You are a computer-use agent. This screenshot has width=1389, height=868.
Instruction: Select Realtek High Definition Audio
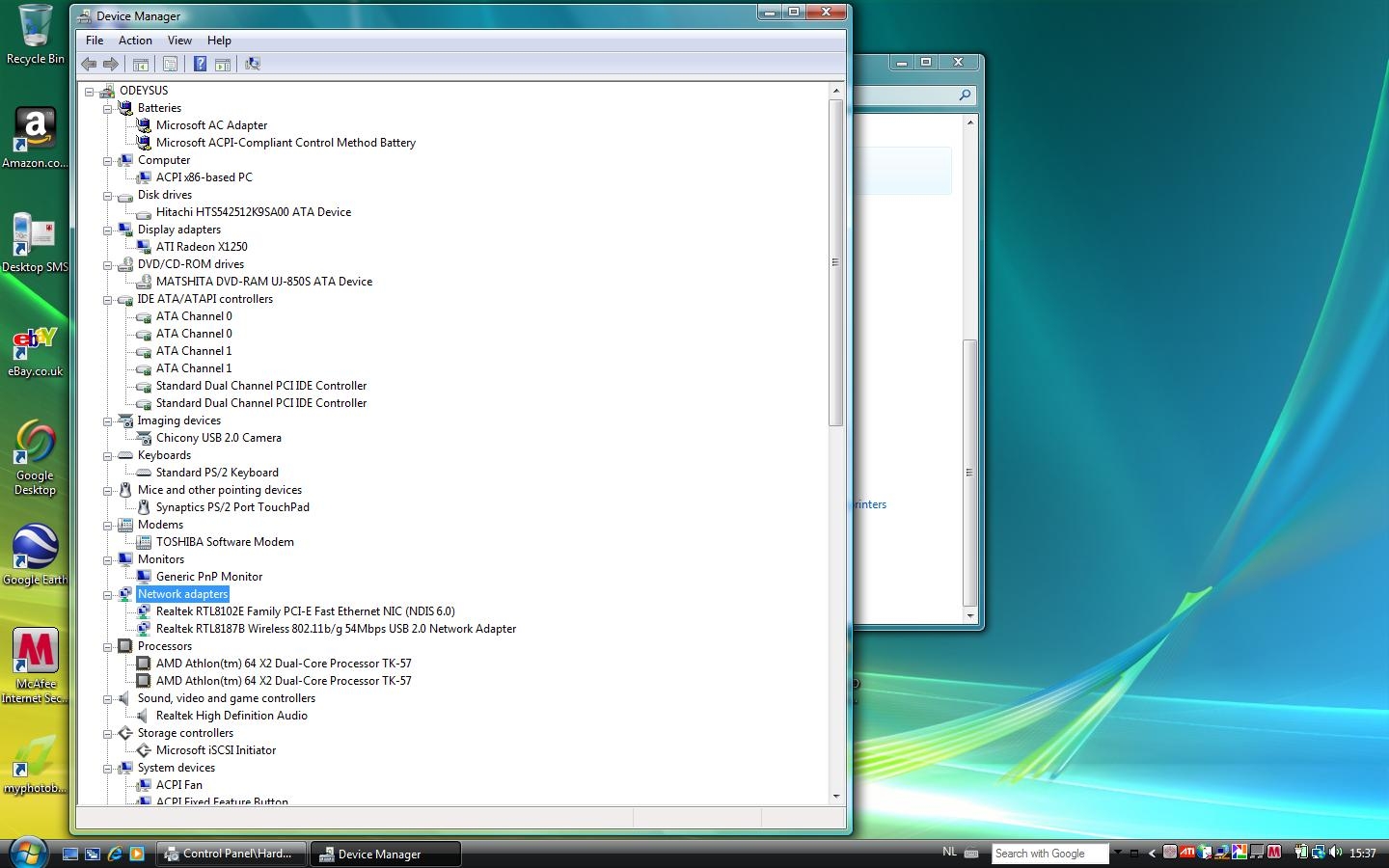point(231,716)
